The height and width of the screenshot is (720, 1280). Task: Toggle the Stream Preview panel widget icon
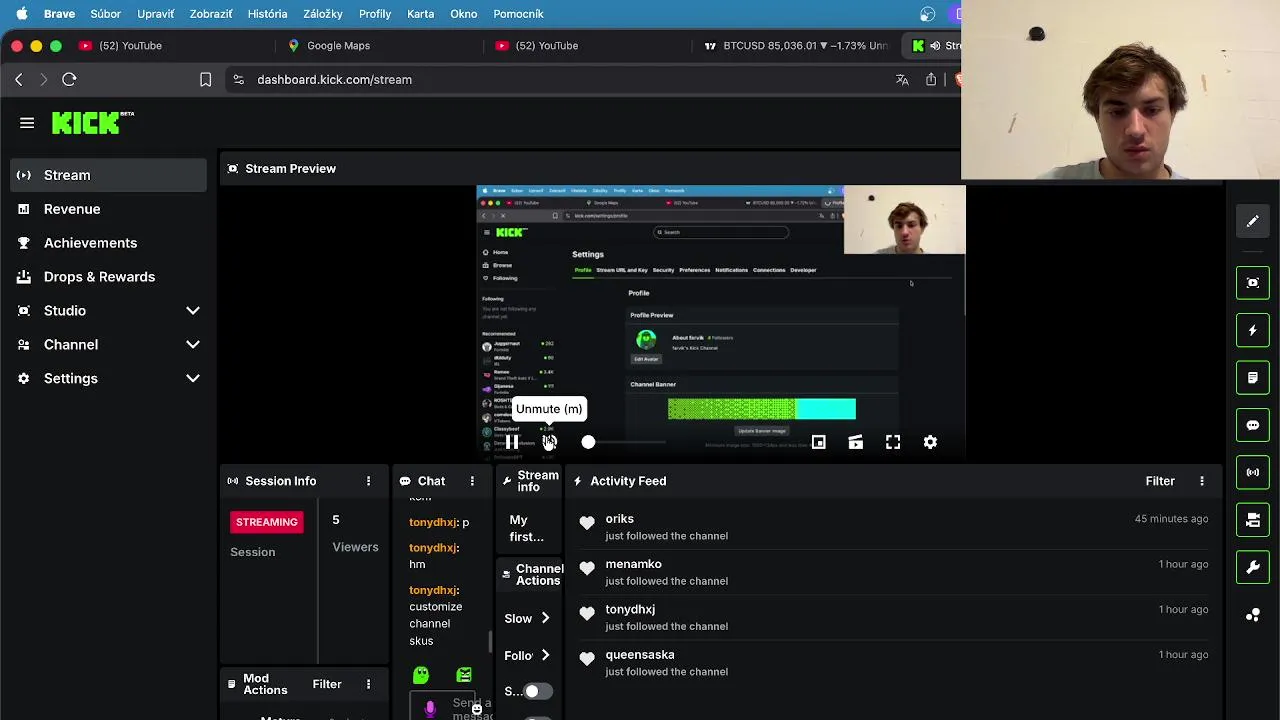(x=1252, y=283)
